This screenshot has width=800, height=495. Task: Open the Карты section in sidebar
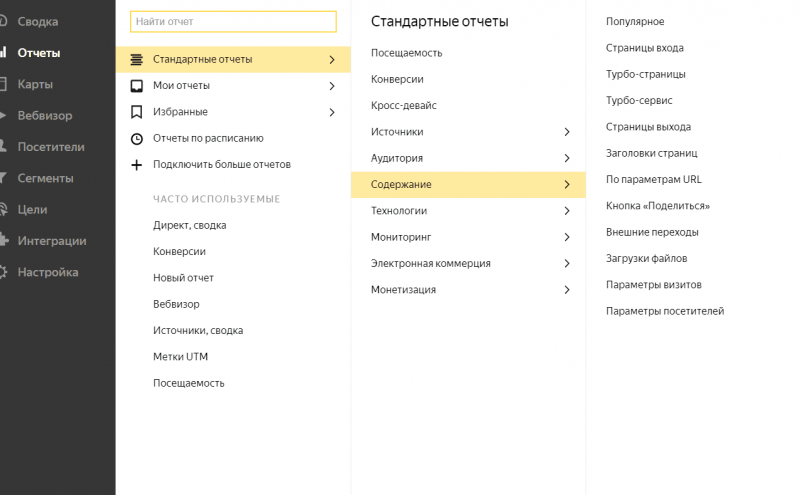tap(35, 84)
